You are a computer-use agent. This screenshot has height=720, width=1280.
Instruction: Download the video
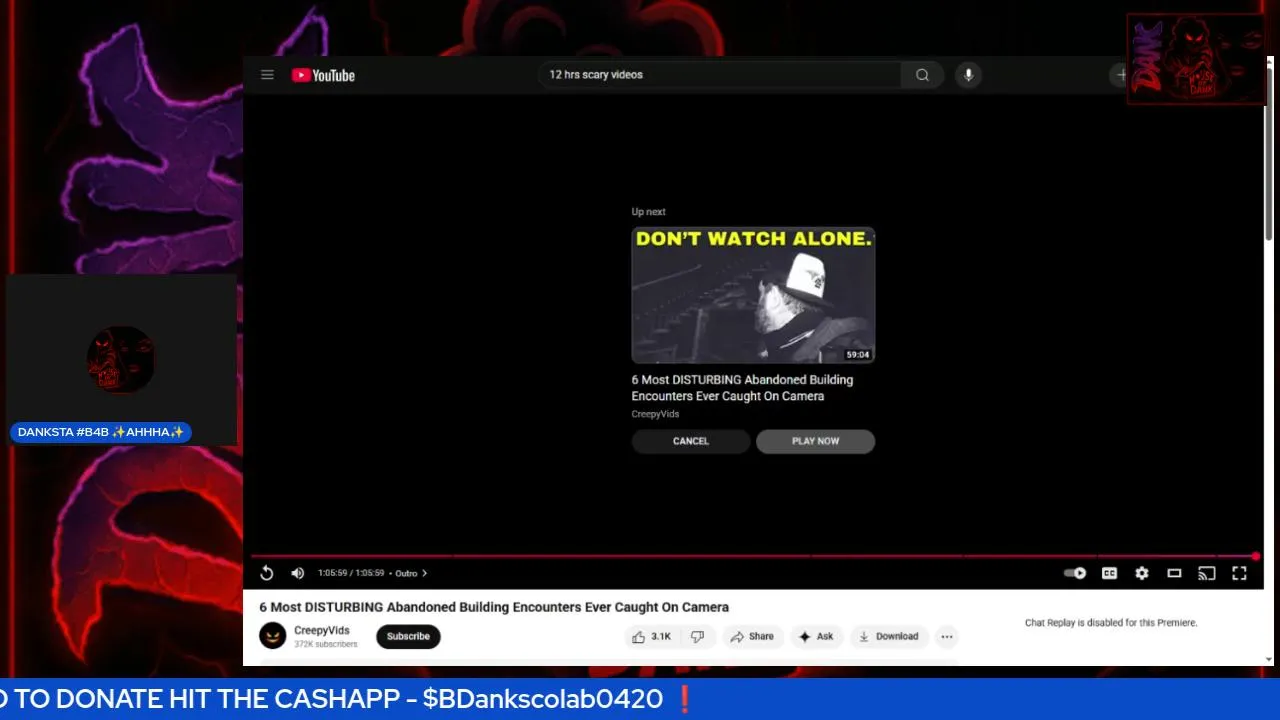888,636
